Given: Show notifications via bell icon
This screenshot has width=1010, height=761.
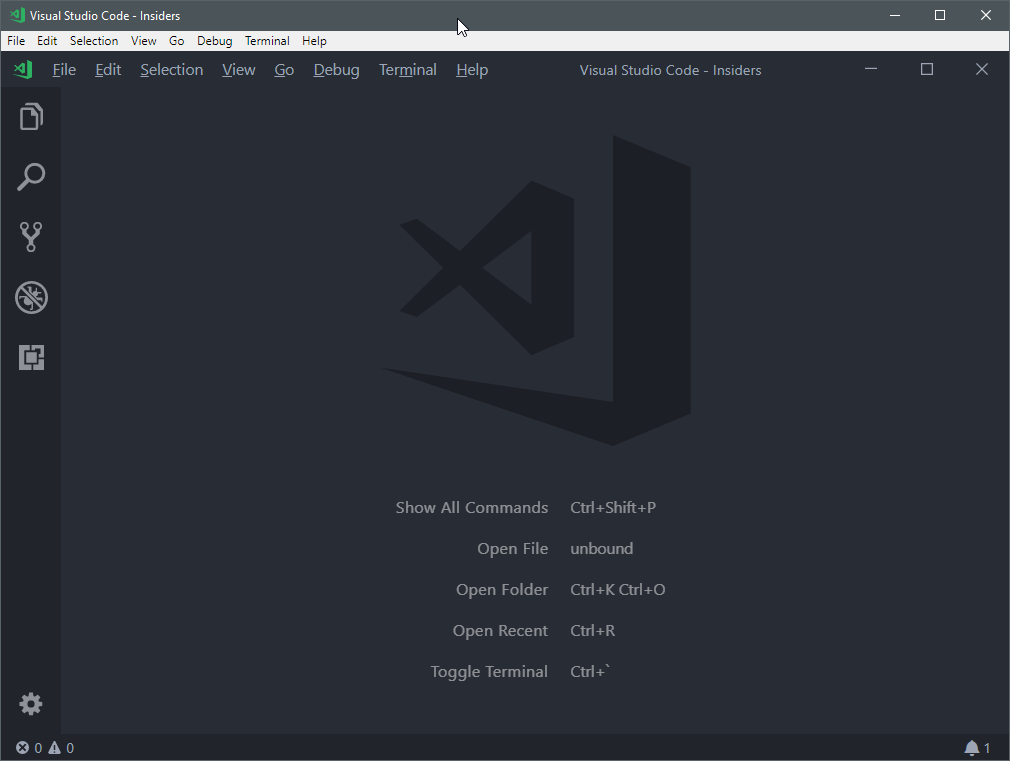Looking at the screenshot, I should click(x=977, y=747).
